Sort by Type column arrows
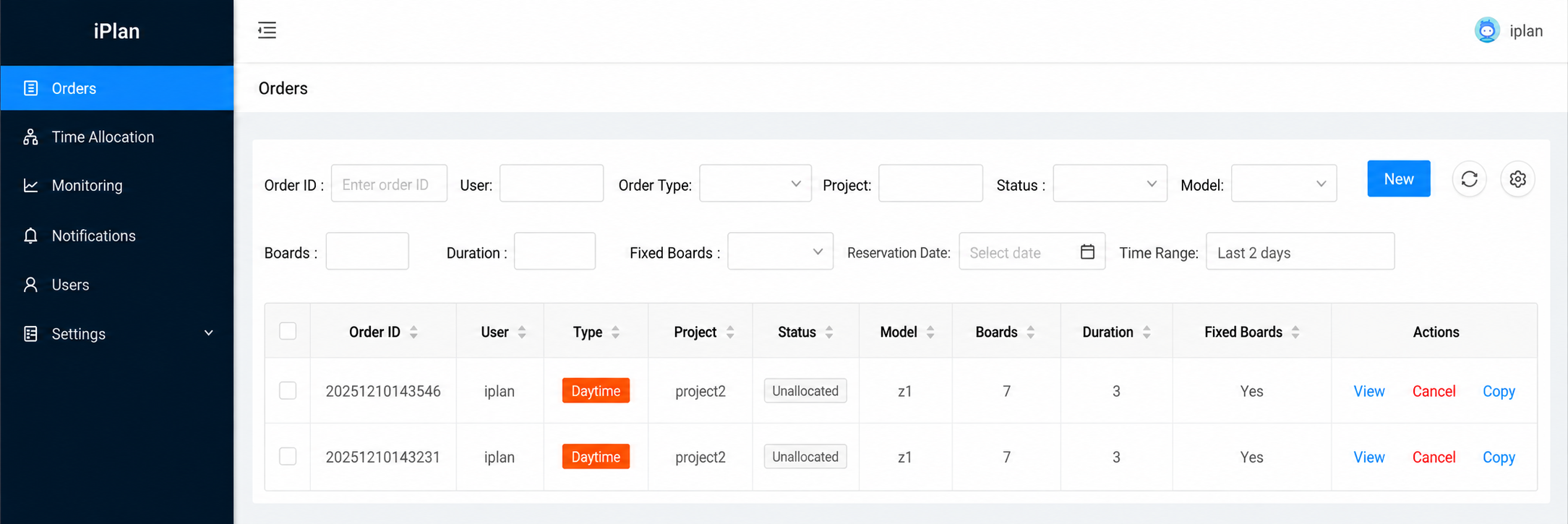 [615, 332]
